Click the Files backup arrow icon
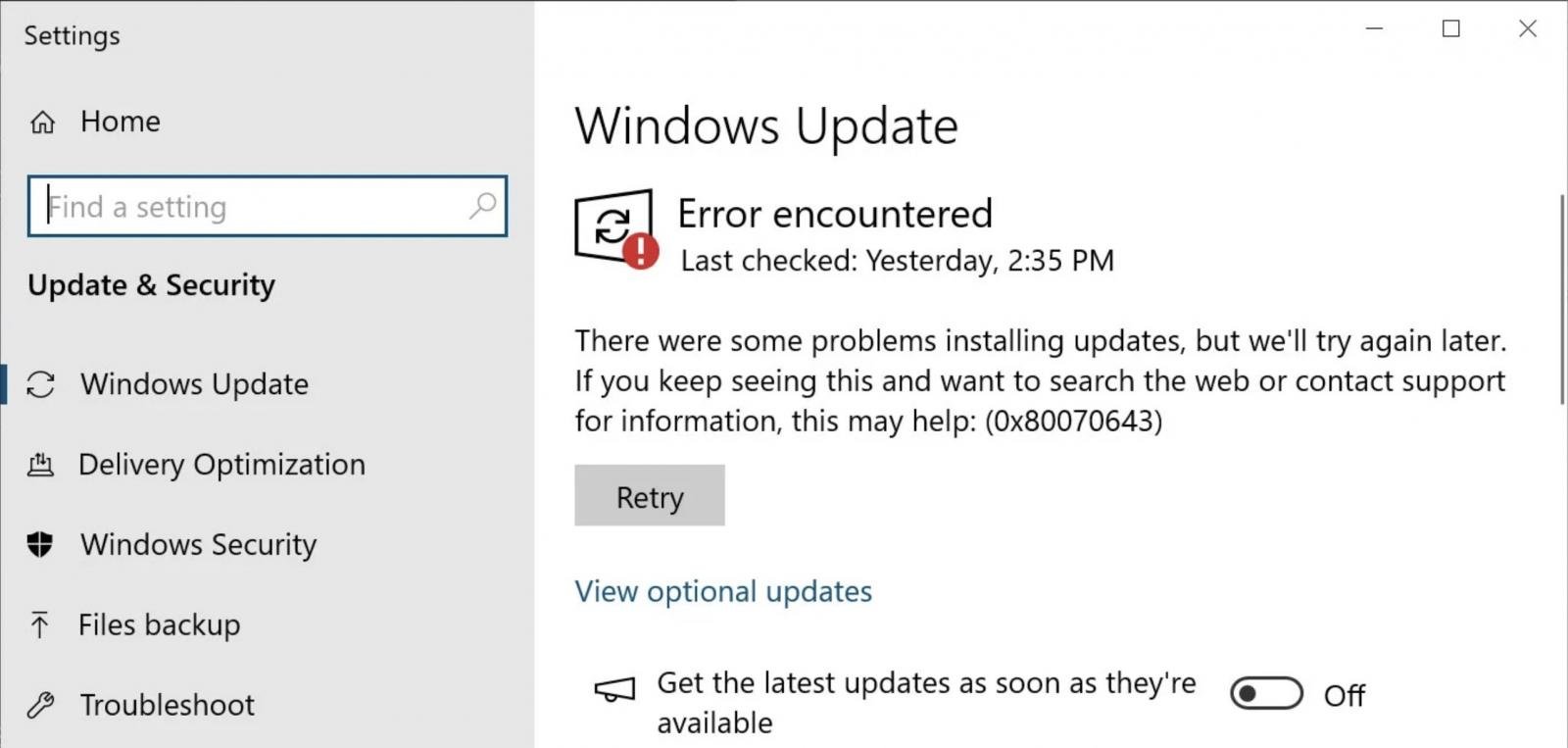 [39, 624]
